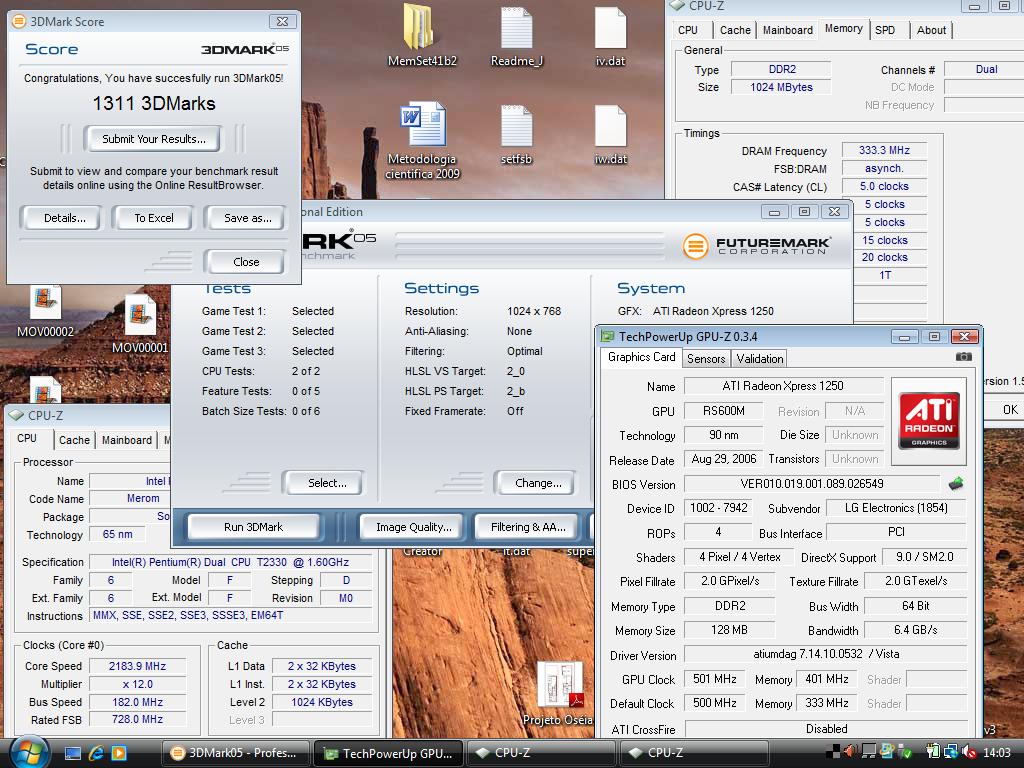Switch to Validation tab in GPU-Z
1024x768 pixels.
(760, 359)
